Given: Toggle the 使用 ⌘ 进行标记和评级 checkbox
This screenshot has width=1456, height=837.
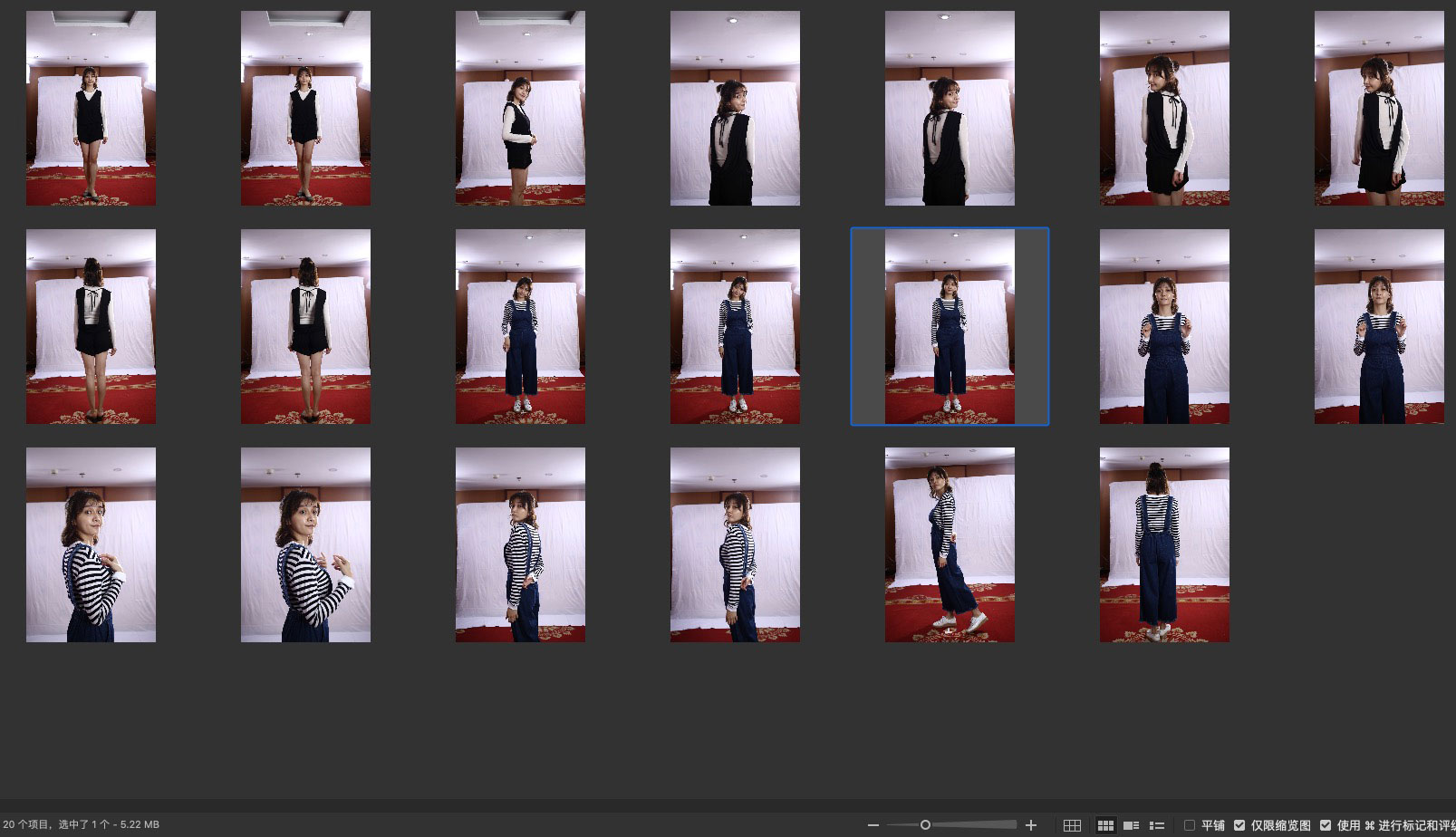Looking at the screenshot, I should 1326,825.
